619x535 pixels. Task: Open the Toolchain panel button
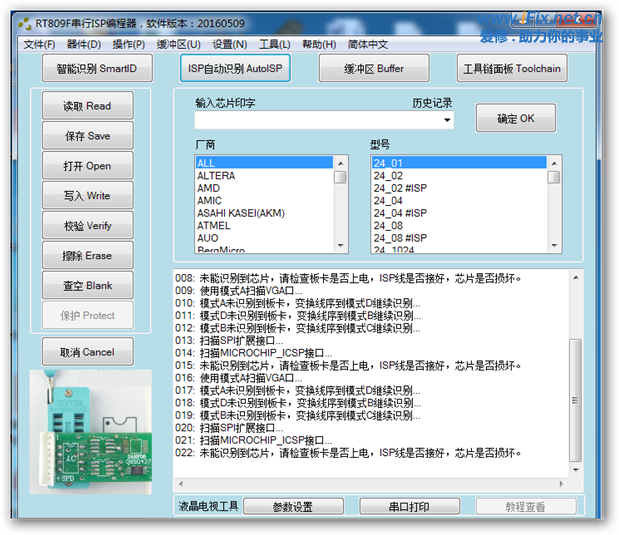click(512, 68)
